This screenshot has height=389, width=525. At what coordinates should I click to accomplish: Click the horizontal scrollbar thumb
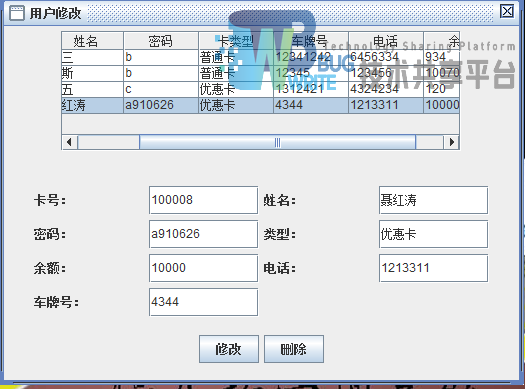coord(278,142)
